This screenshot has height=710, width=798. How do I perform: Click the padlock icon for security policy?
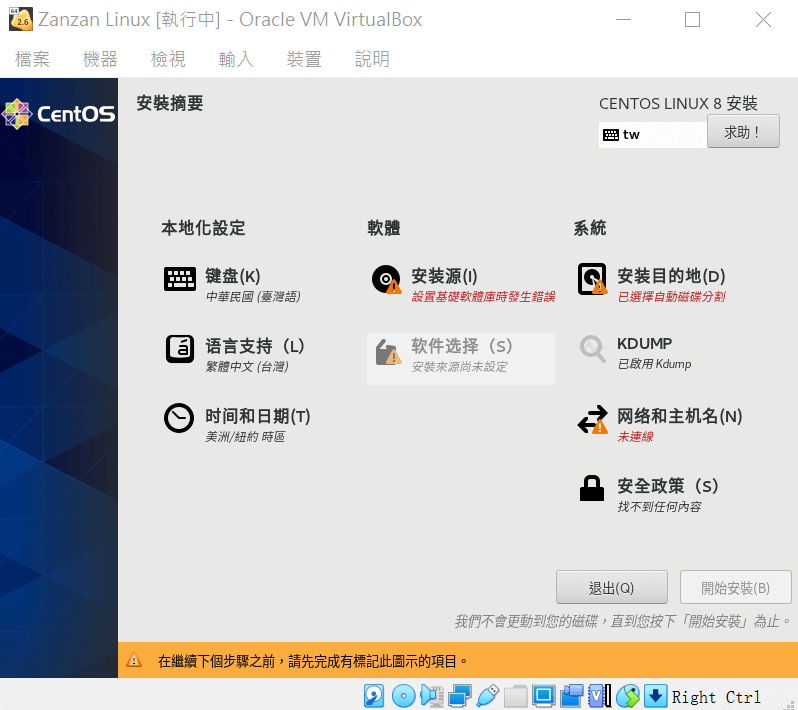pos(592,488)
